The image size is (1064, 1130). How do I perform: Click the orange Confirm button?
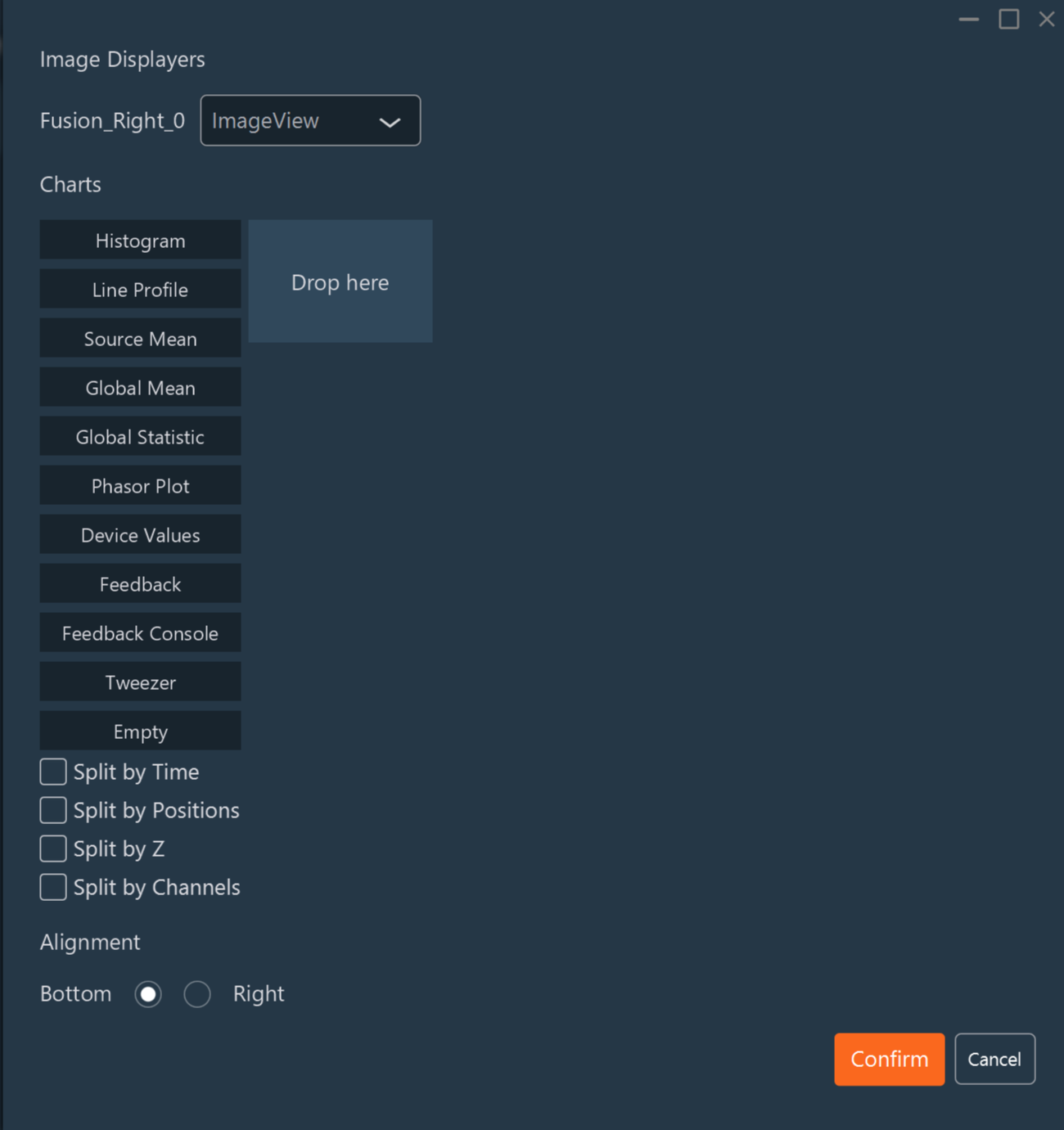tap(889, 1059)
